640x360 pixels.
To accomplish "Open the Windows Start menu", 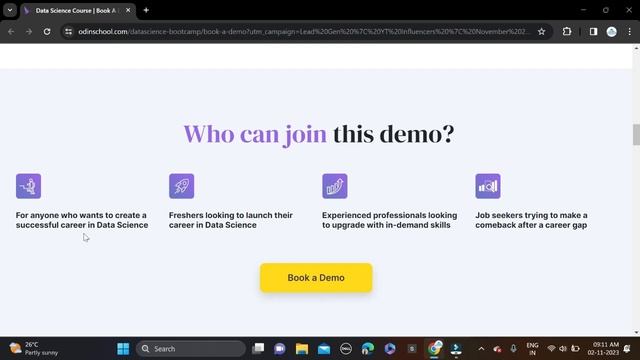I will 123,349.
